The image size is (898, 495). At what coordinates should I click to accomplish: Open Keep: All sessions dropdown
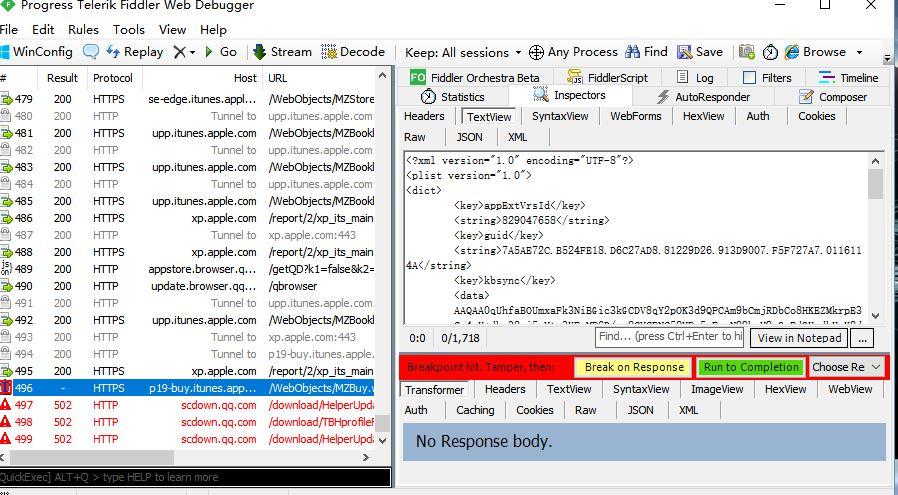click(463, 53)
